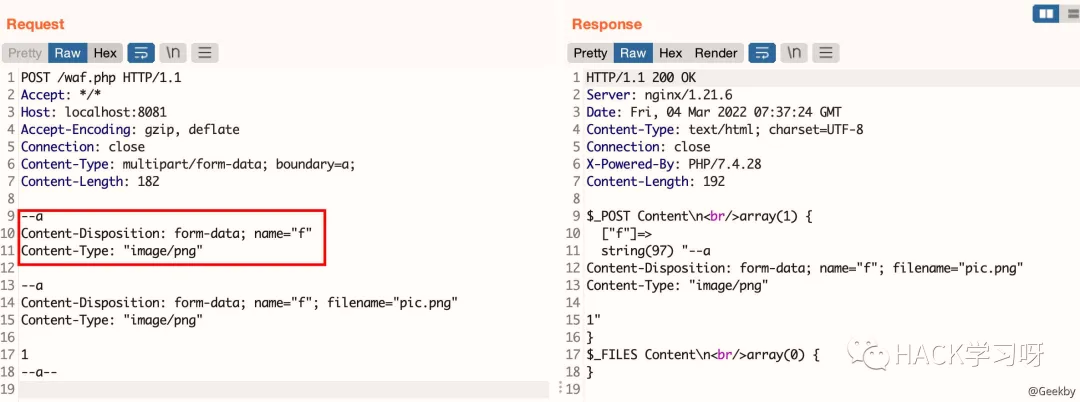Viewport: 1080px width, 402px height.
Task: Open the Hex tab in Response
Action: click(671, 53)
